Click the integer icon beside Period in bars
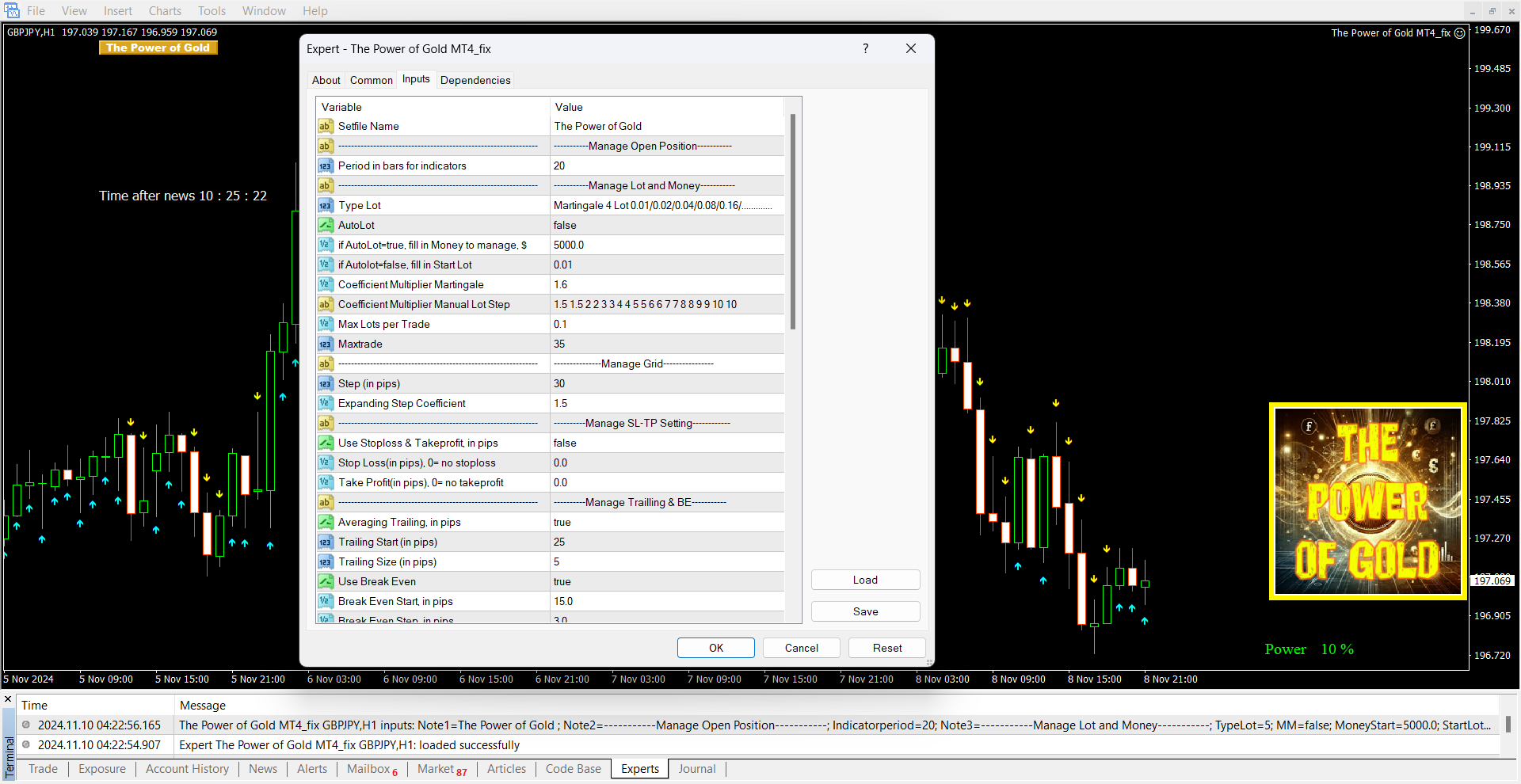 pos(325,166)
